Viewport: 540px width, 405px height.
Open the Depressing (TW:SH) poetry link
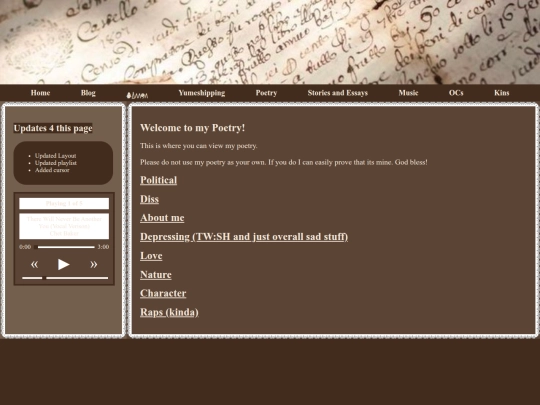(244, 237)
